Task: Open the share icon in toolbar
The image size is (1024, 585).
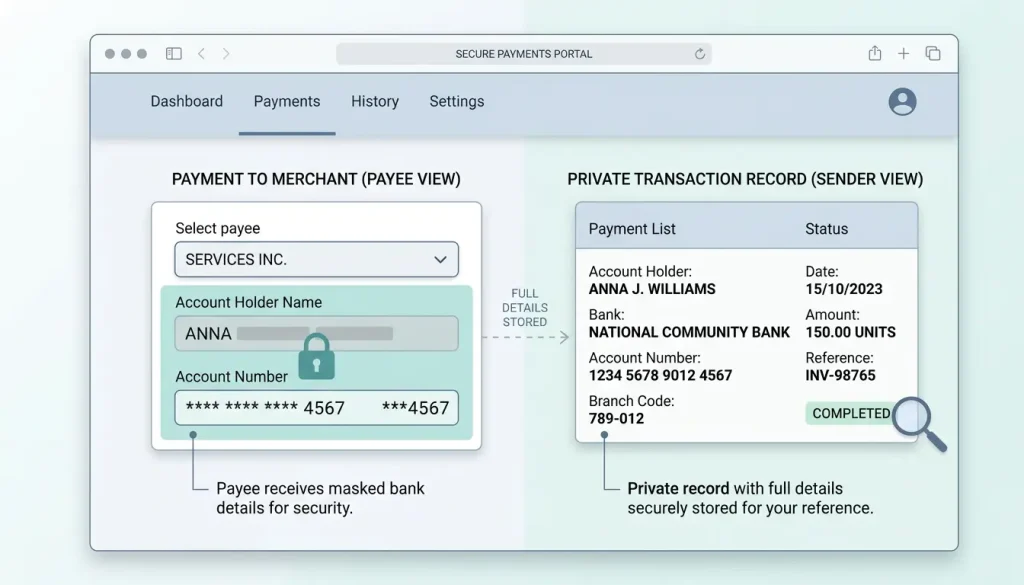Action: pos(875,53)
